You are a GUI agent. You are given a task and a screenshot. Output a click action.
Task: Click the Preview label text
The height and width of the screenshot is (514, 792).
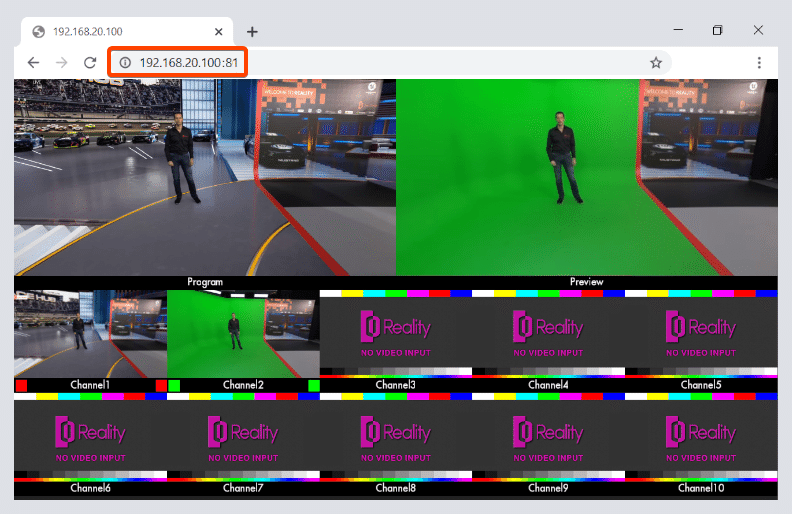point(586,282)
